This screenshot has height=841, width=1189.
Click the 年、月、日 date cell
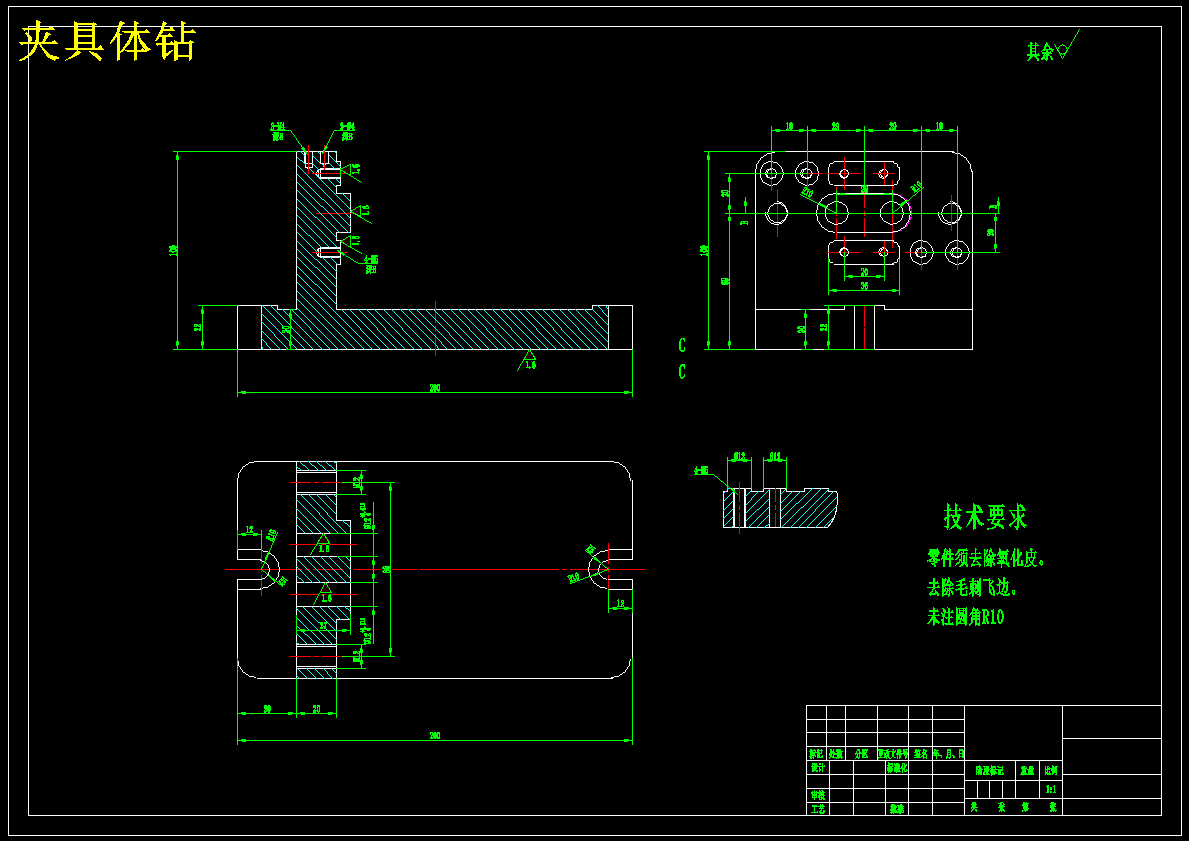click(x=949, y=755)
